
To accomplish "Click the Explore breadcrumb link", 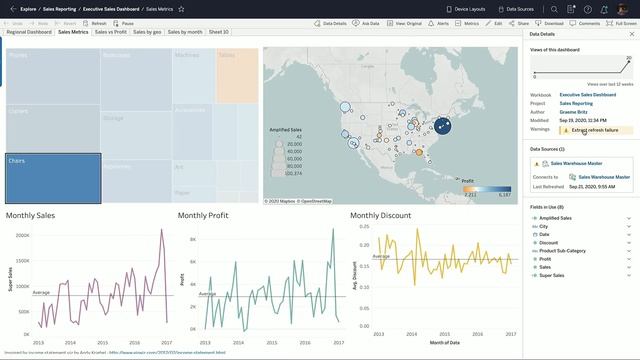I will click(28, 9).
